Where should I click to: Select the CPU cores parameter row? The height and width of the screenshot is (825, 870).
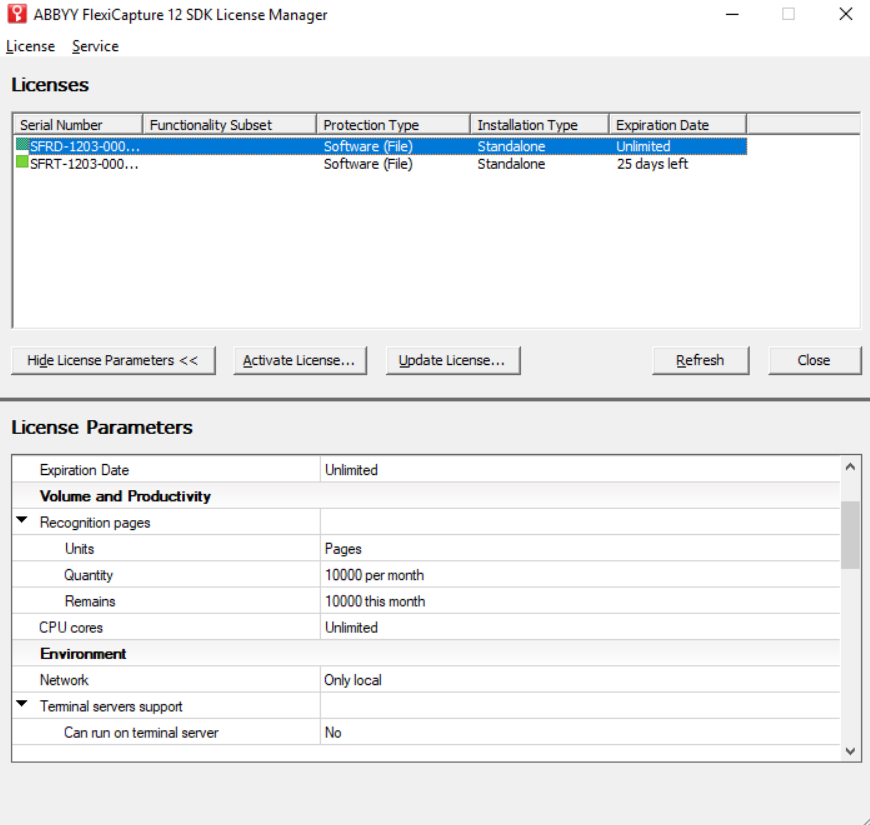[x=426, y=627]
